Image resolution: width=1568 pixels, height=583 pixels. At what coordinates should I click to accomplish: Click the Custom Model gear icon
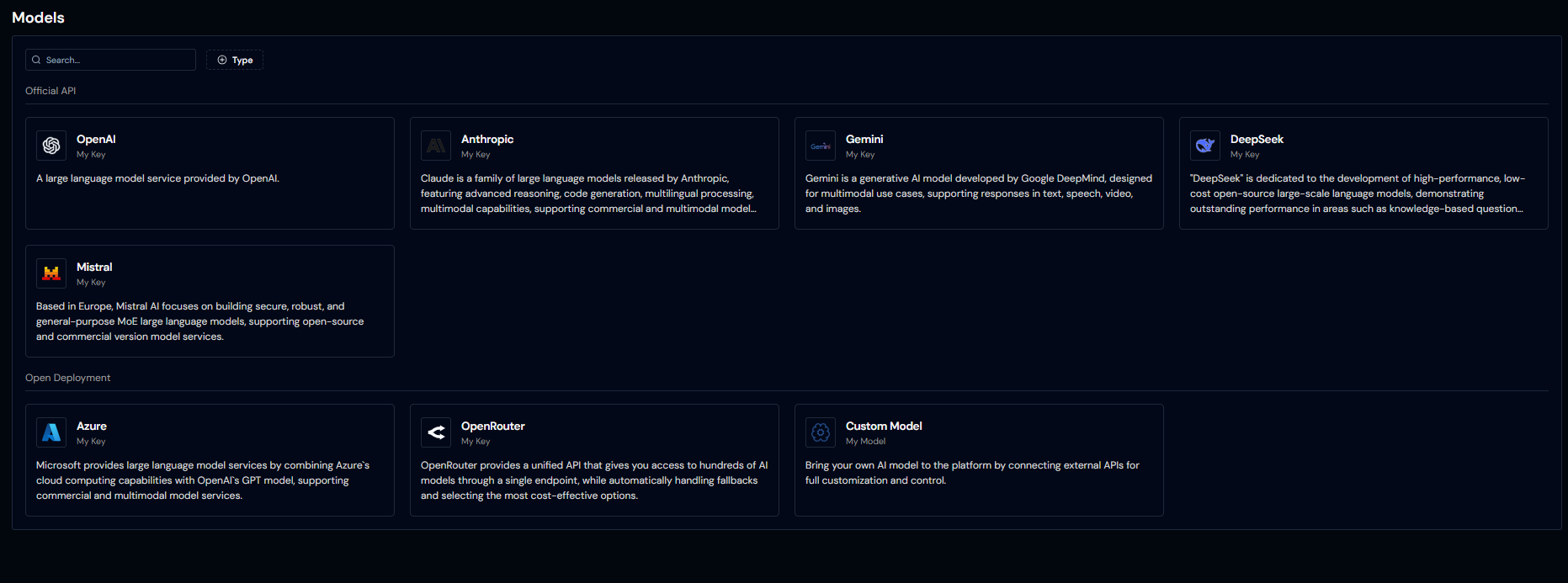coord(821,432)
